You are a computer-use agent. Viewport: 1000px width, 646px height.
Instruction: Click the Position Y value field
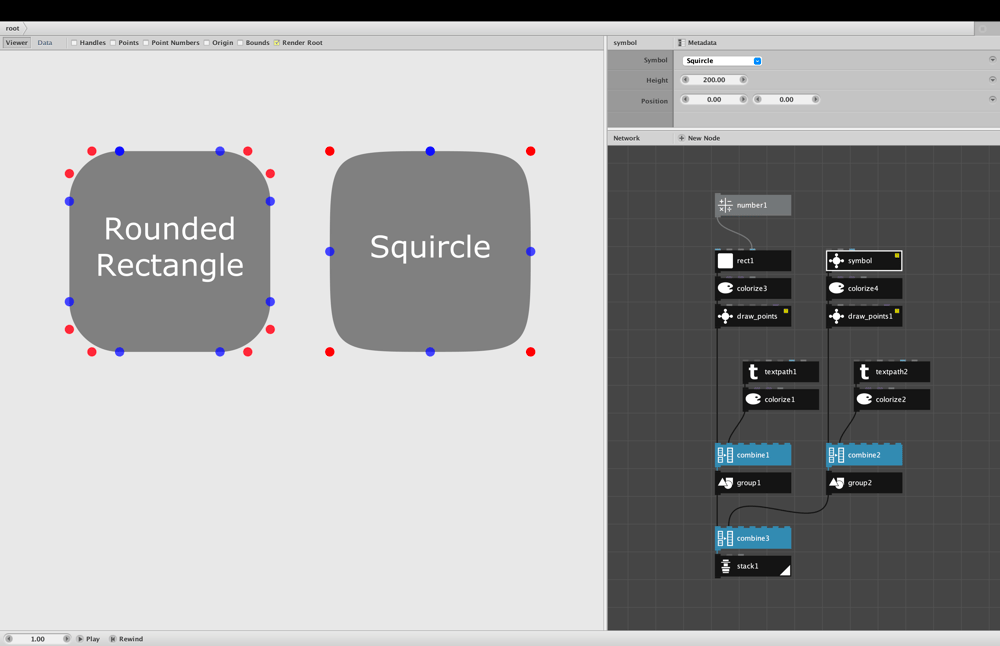point(786,99)
